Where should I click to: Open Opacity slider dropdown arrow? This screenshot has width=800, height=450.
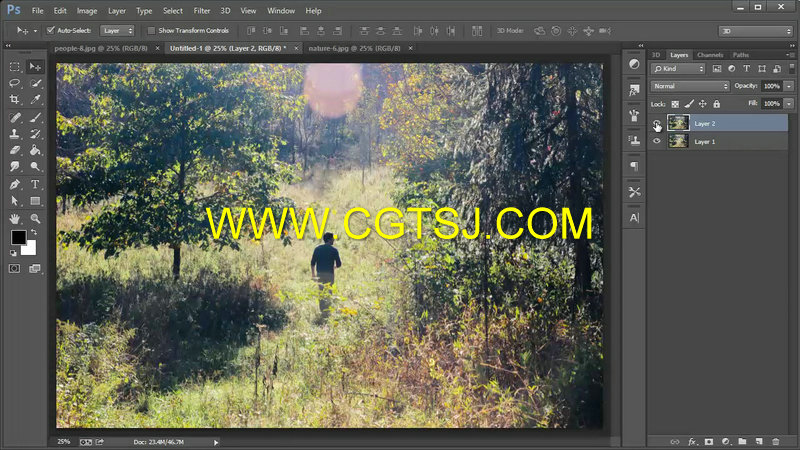[789, 86]
